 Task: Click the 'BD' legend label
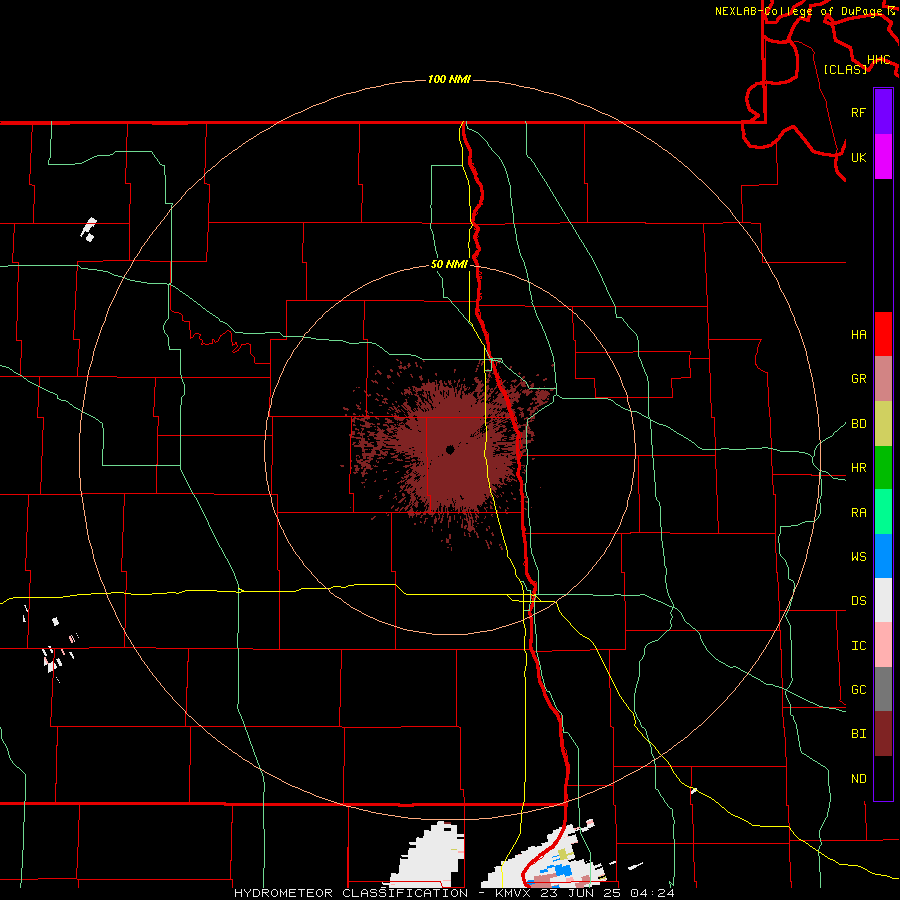(858, 424)
